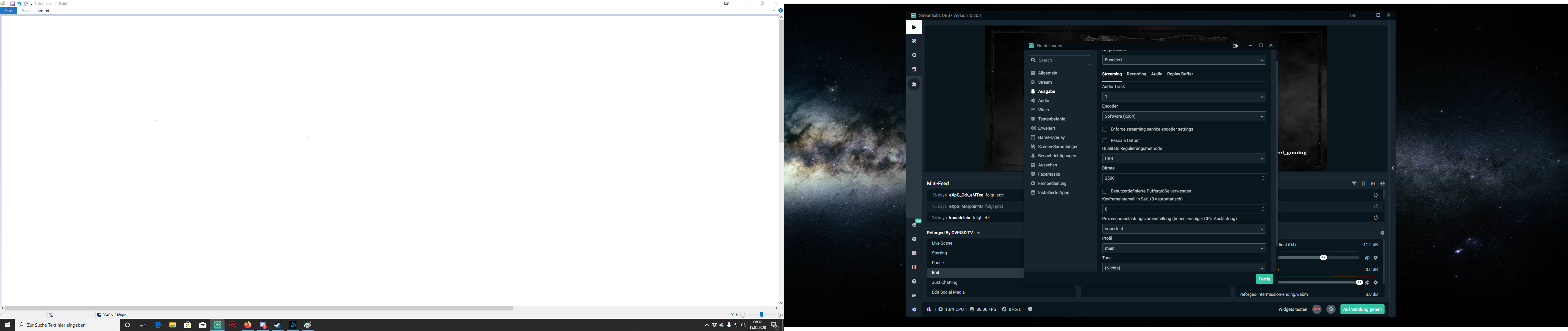Mute alerts with Mini-Feed speaker icon

[1382, 184]
